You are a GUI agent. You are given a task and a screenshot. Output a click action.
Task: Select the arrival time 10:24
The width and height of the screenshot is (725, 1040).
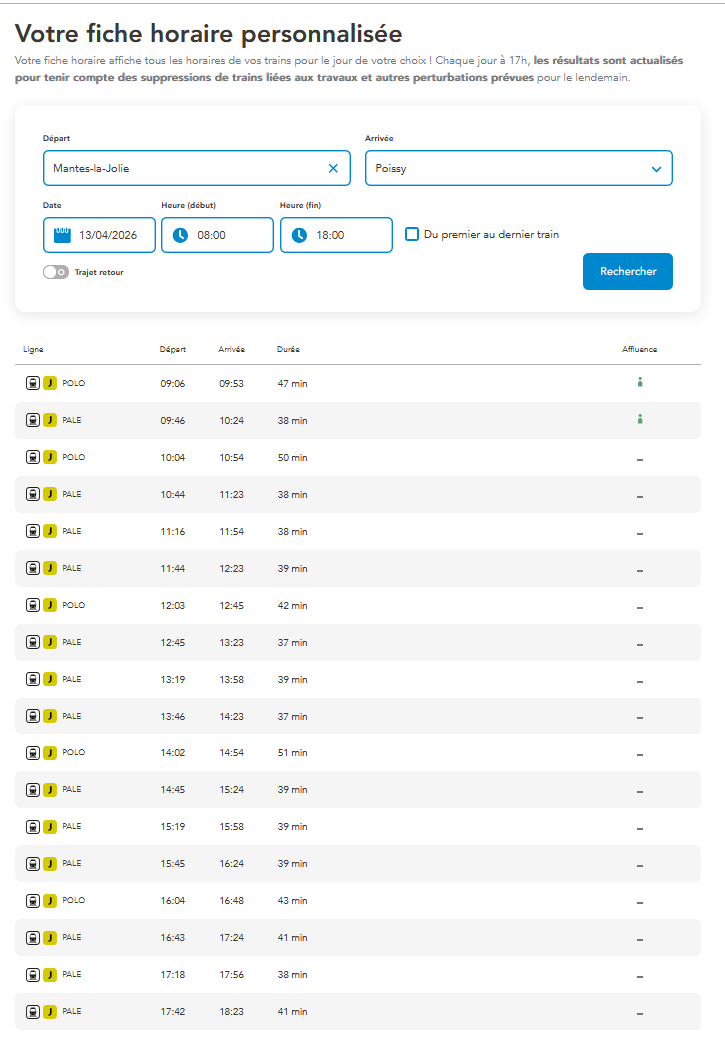click(231, 421)
